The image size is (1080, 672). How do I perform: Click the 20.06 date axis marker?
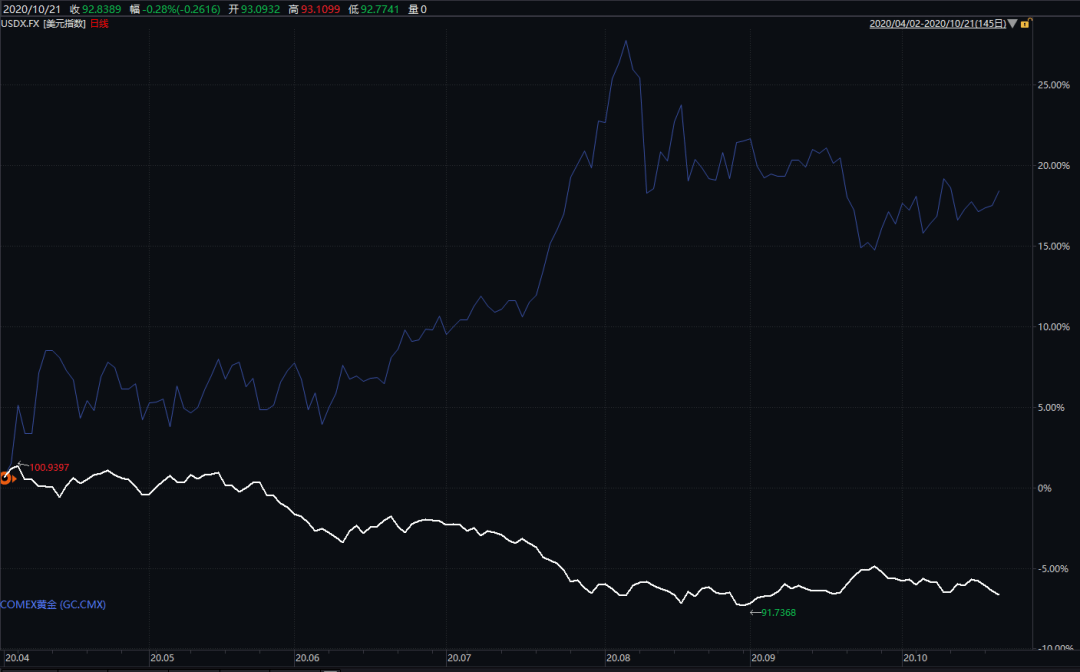pyautogui.click(x=307, y=658)
